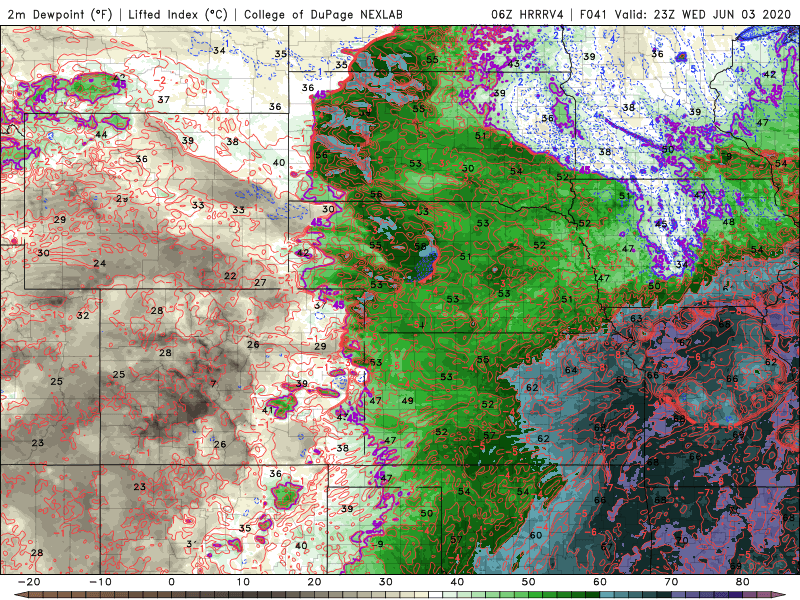Click the 'F041' forecast hour text
Screen dimensions: 800x600
point(593,14)
